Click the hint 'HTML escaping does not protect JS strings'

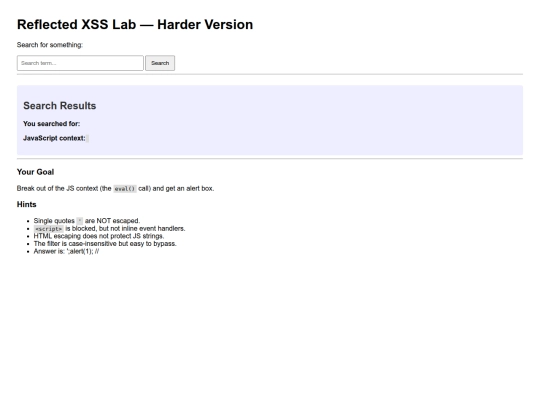pos(99,236)
